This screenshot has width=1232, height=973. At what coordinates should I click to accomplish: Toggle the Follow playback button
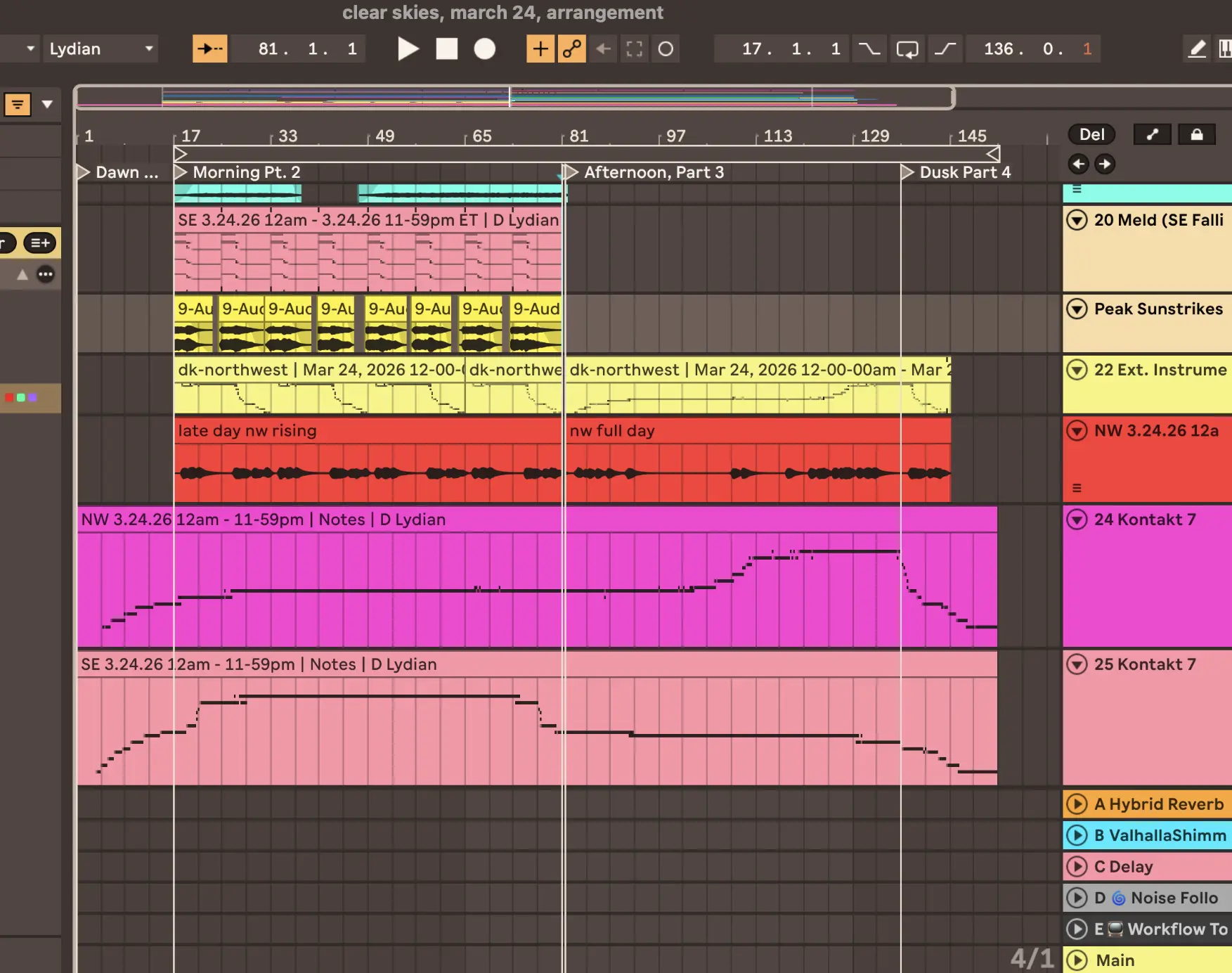point(209,49)
